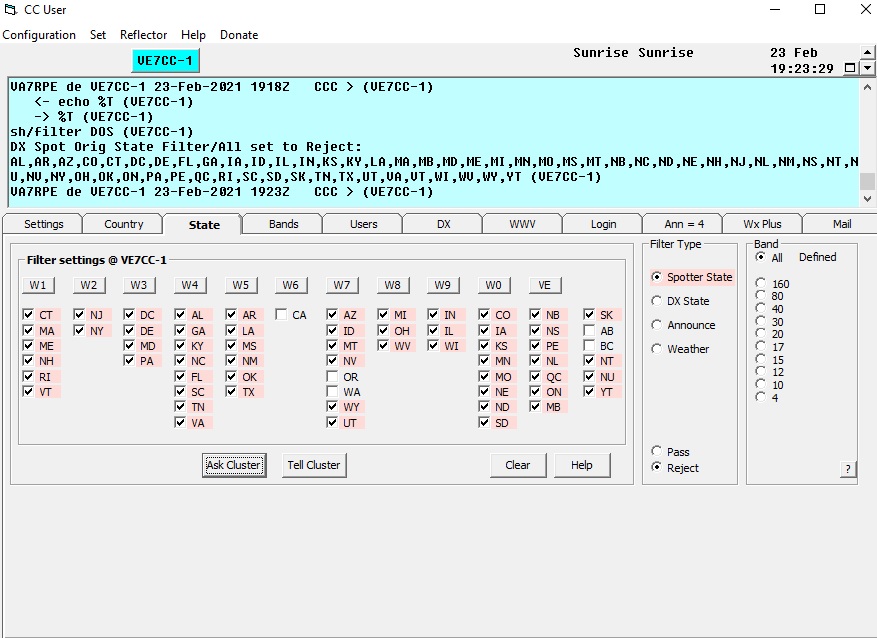877x638 pixels.
Task: Open the Ann = 4 tab
Action: point(683,224)
